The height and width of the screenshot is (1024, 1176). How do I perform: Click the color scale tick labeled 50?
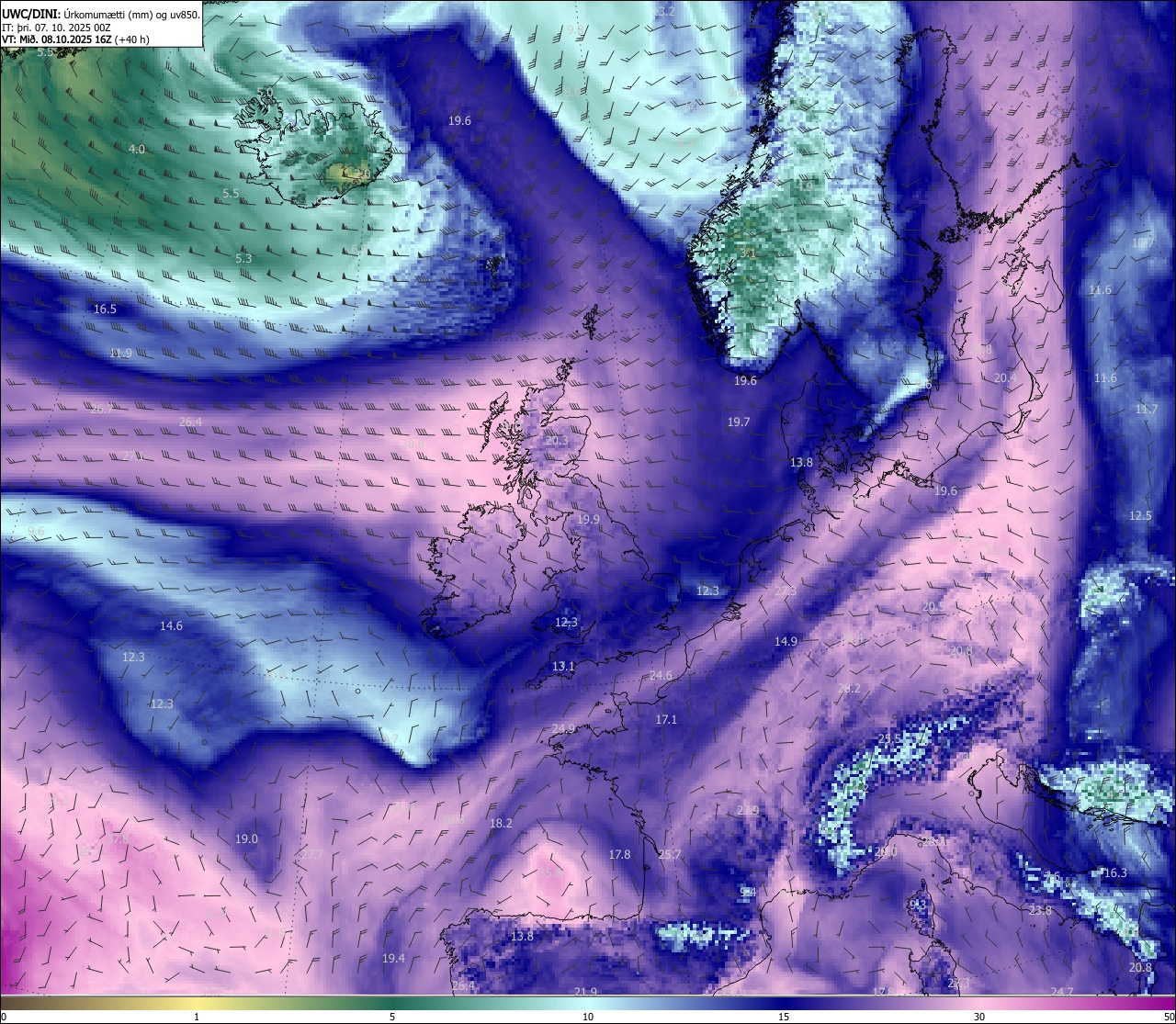point(1169,1017)
